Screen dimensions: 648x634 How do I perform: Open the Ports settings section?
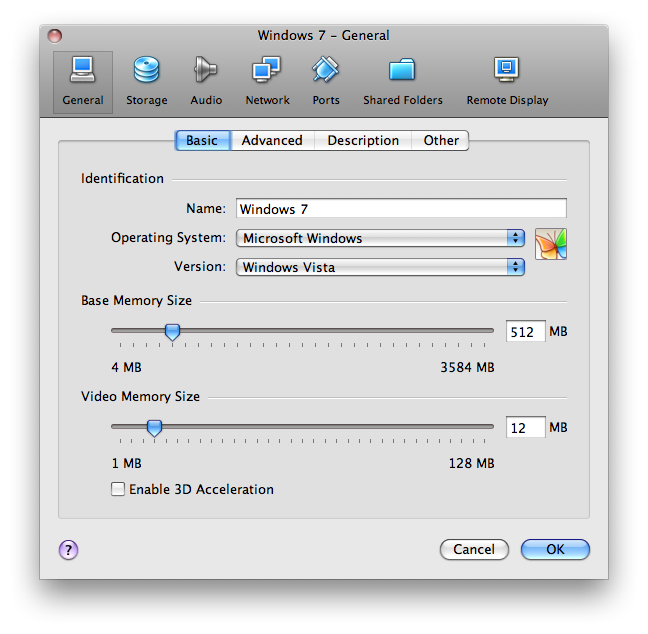tap(326, 82)
